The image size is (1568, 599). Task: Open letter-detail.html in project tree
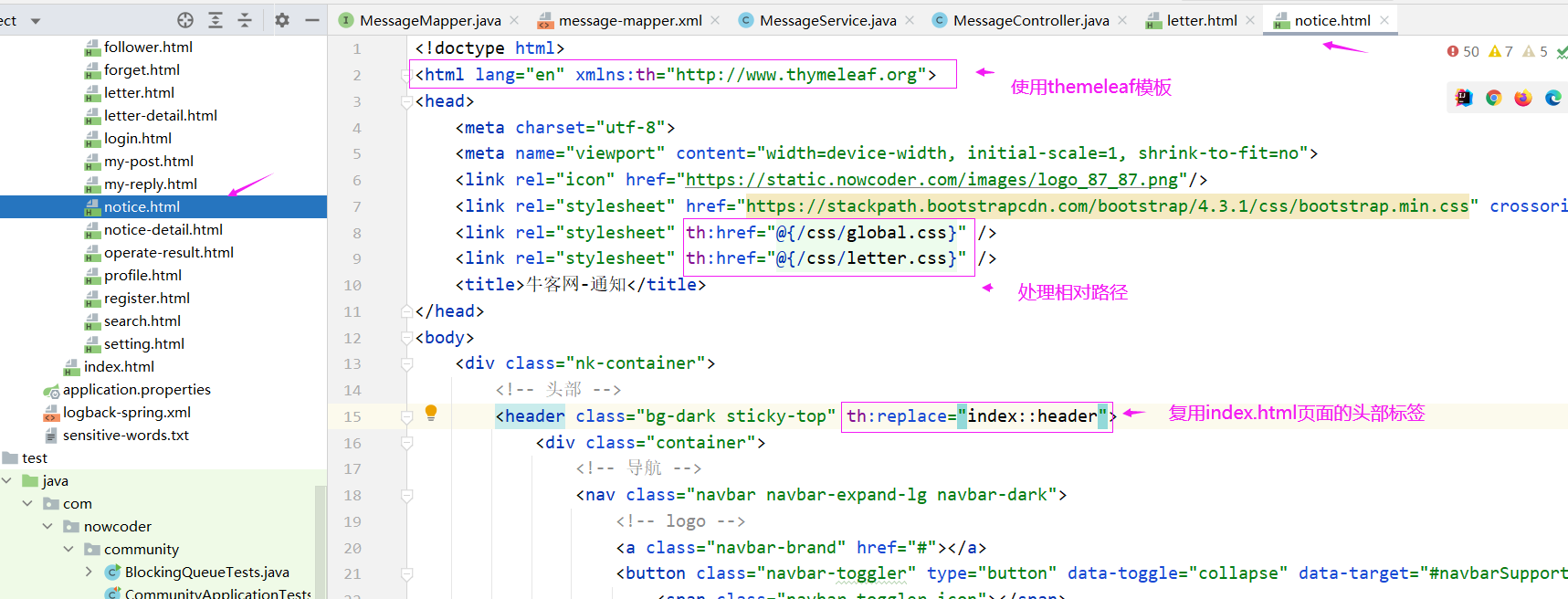[161, 115]
